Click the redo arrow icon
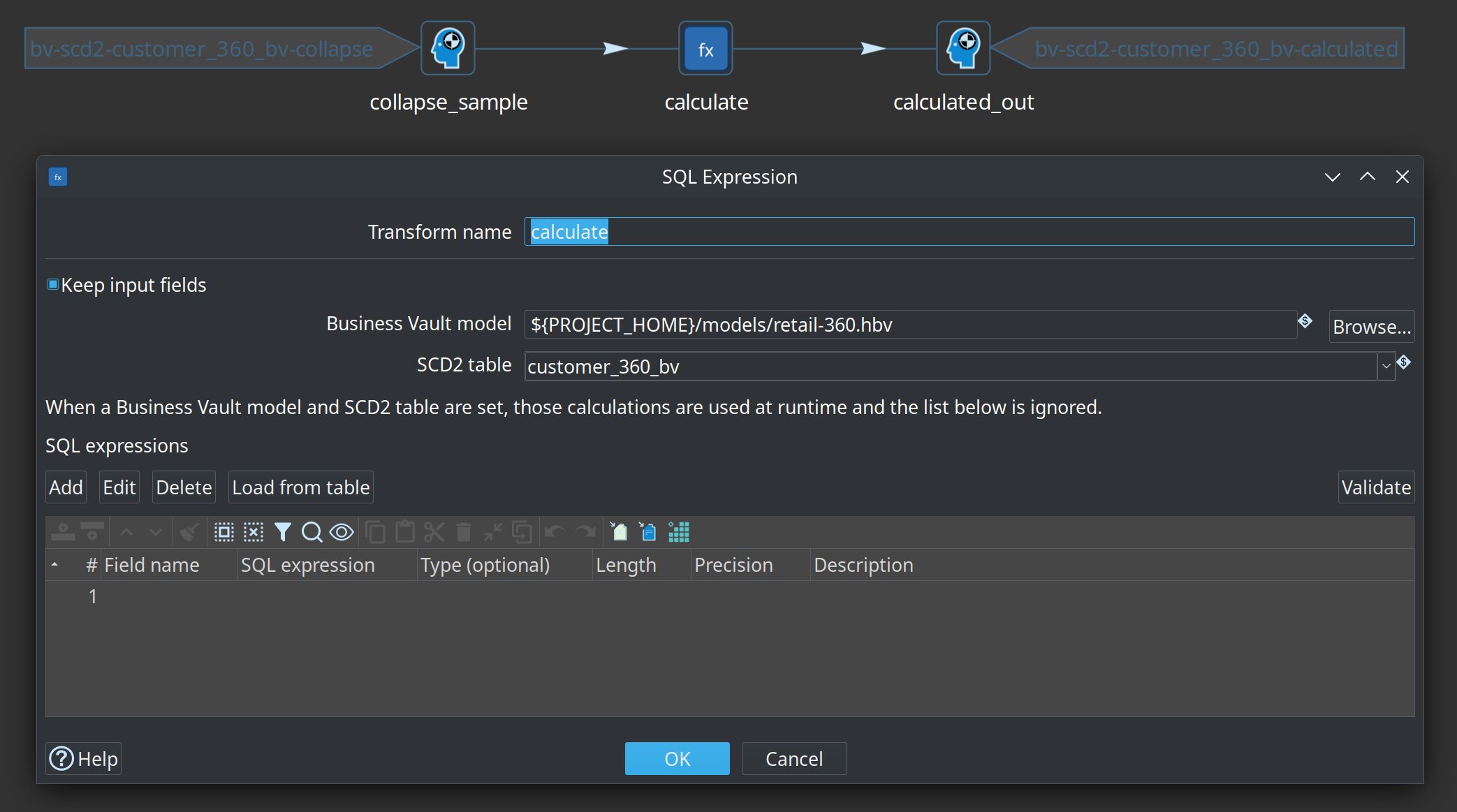1457x812 pixels. 585,532
